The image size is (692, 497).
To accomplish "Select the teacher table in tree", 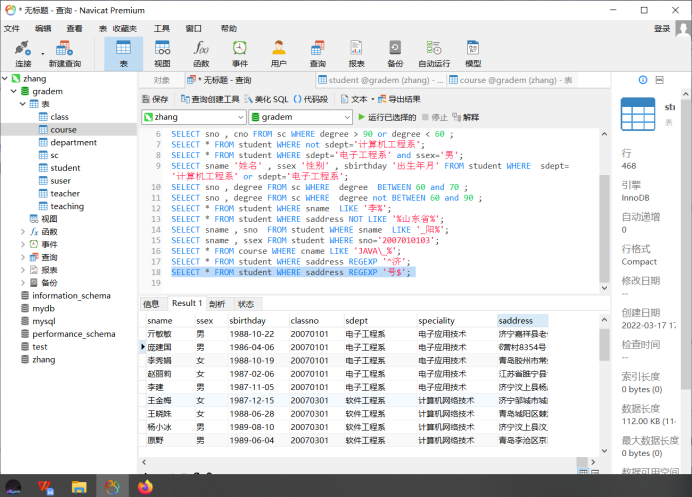I will pyautogui.click(x=65, y=193).
